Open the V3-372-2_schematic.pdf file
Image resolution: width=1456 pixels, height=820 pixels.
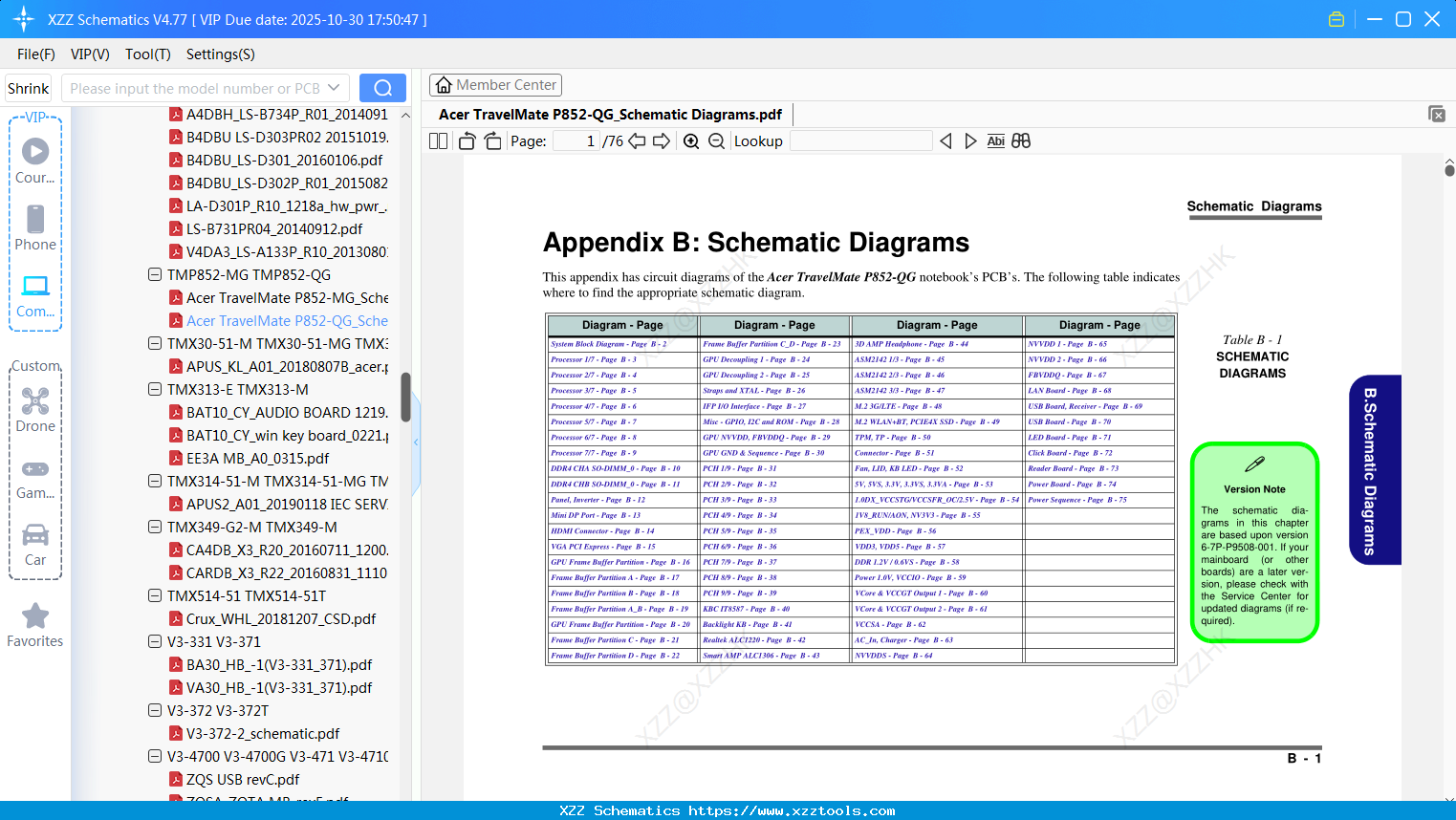pyautogui.click(x=263, y=734)
